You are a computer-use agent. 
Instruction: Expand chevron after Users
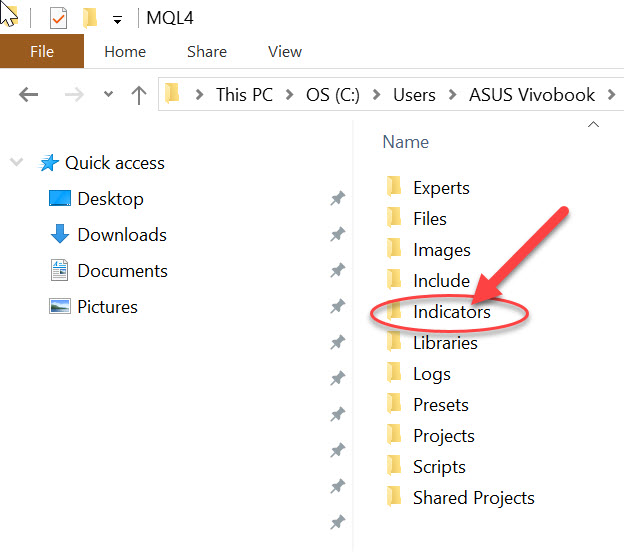coord(452,95)
